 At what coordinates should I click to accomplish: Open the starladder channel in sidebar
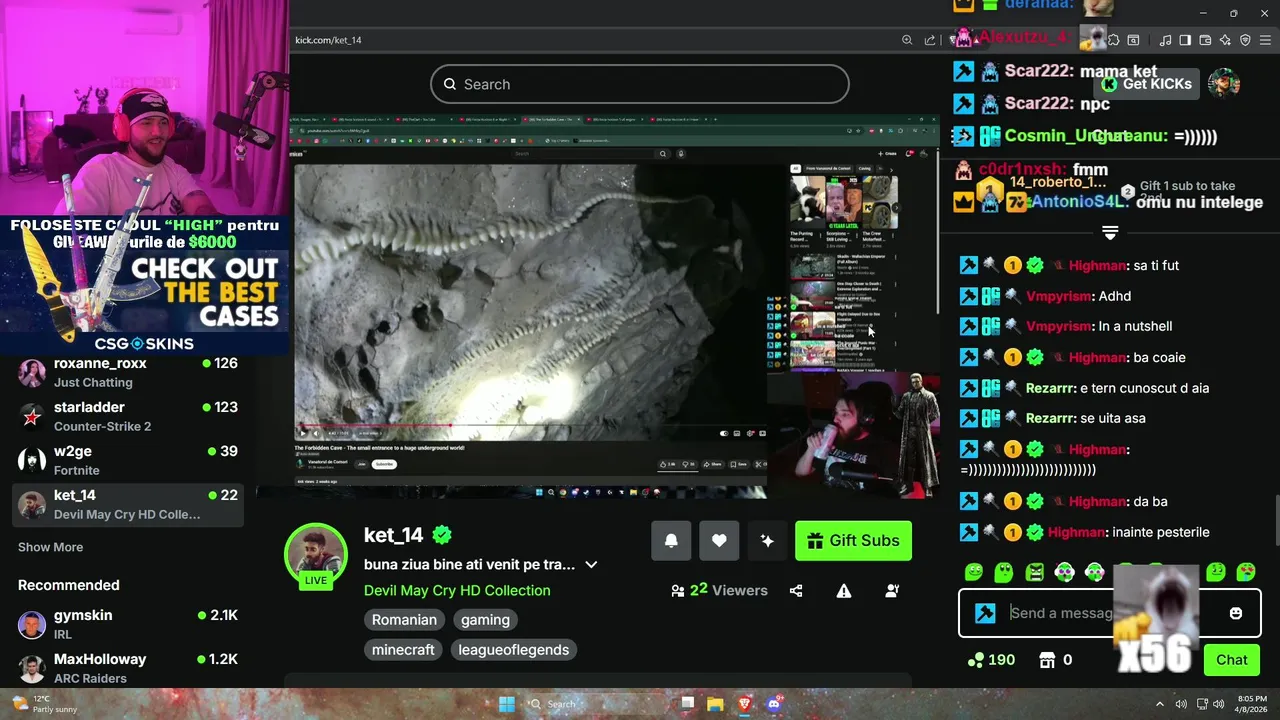click(x=128, y=416)
